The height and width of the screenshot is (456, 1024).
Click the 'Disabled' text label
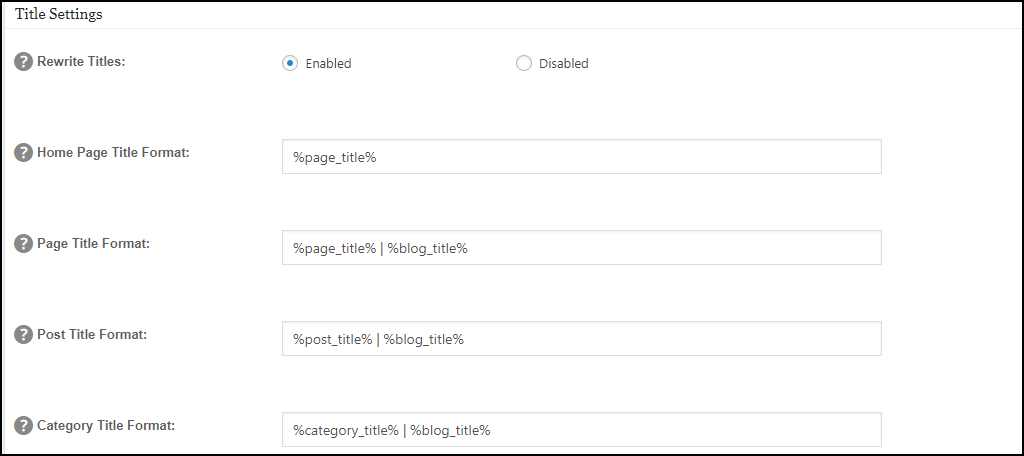(x=564, y=63)
